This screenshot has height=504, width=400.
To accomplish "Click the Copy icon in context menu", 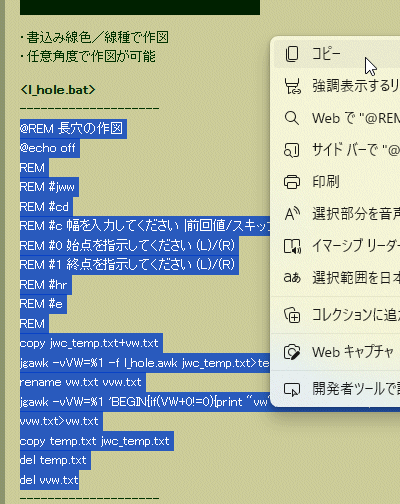I will [x=292, y=54].
